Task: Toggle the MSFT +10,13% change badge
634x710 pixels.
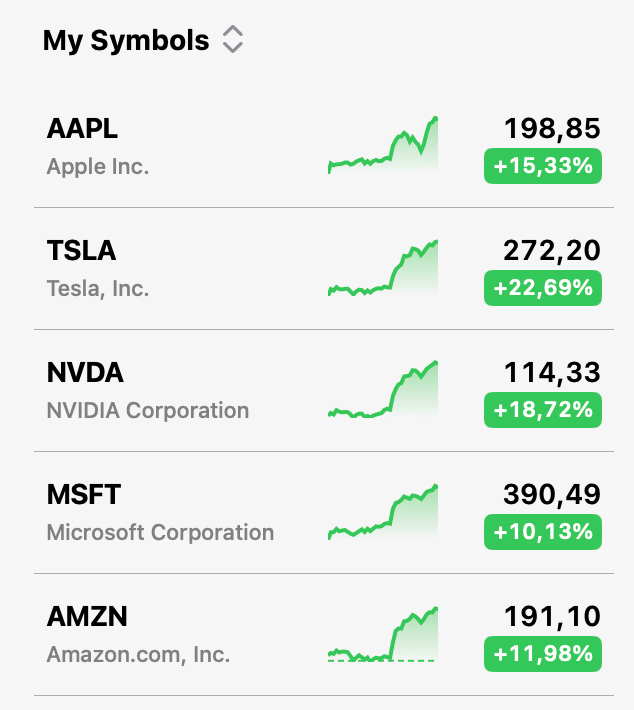Action: pyautogui.click(x=543, y=532)
